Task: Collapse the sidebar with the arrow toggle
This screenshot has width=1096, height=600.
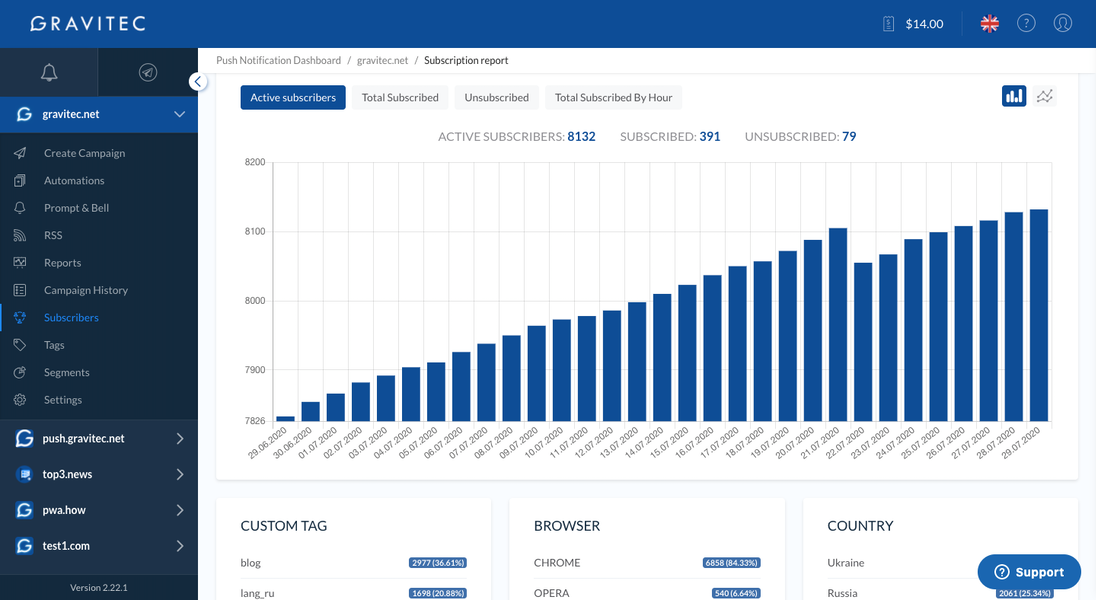Action: (x=197, y=81)
